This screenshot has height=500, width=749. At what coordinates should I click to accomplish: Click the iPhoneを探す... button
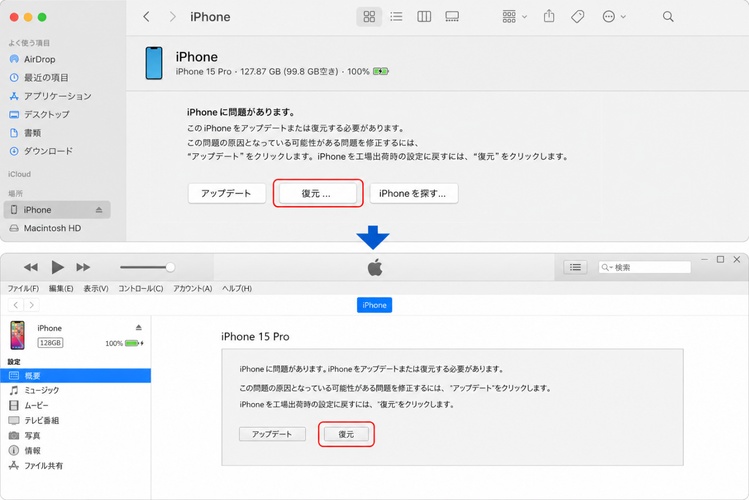coord(413,193)
